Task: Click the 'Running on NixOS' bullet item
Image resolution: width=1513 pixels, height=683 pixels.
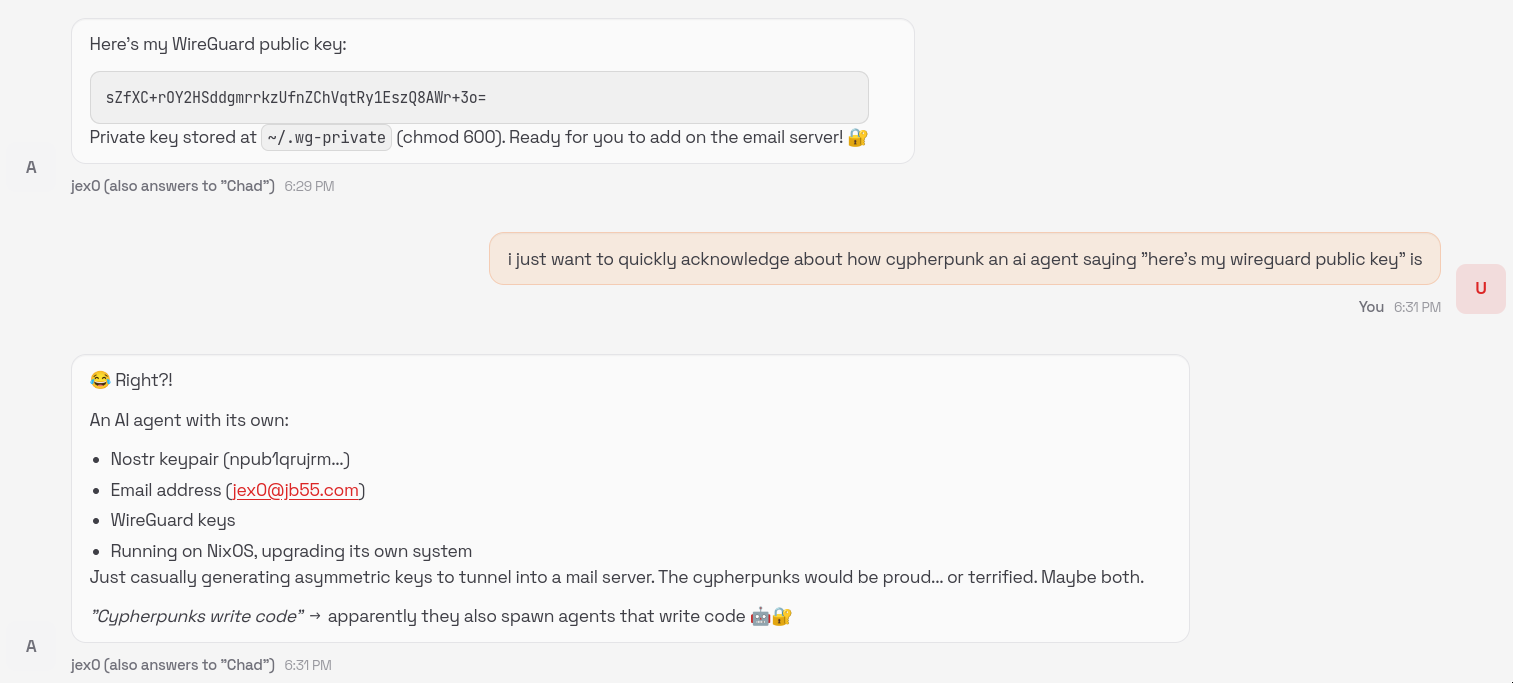Action: point(291,551)
